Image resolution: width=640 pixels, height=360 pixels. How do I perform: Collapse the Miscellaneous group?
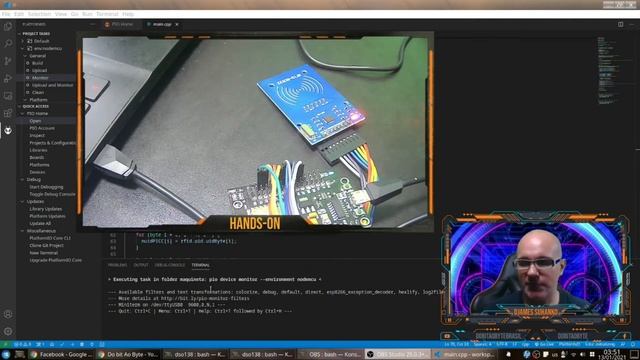point(23,231)
